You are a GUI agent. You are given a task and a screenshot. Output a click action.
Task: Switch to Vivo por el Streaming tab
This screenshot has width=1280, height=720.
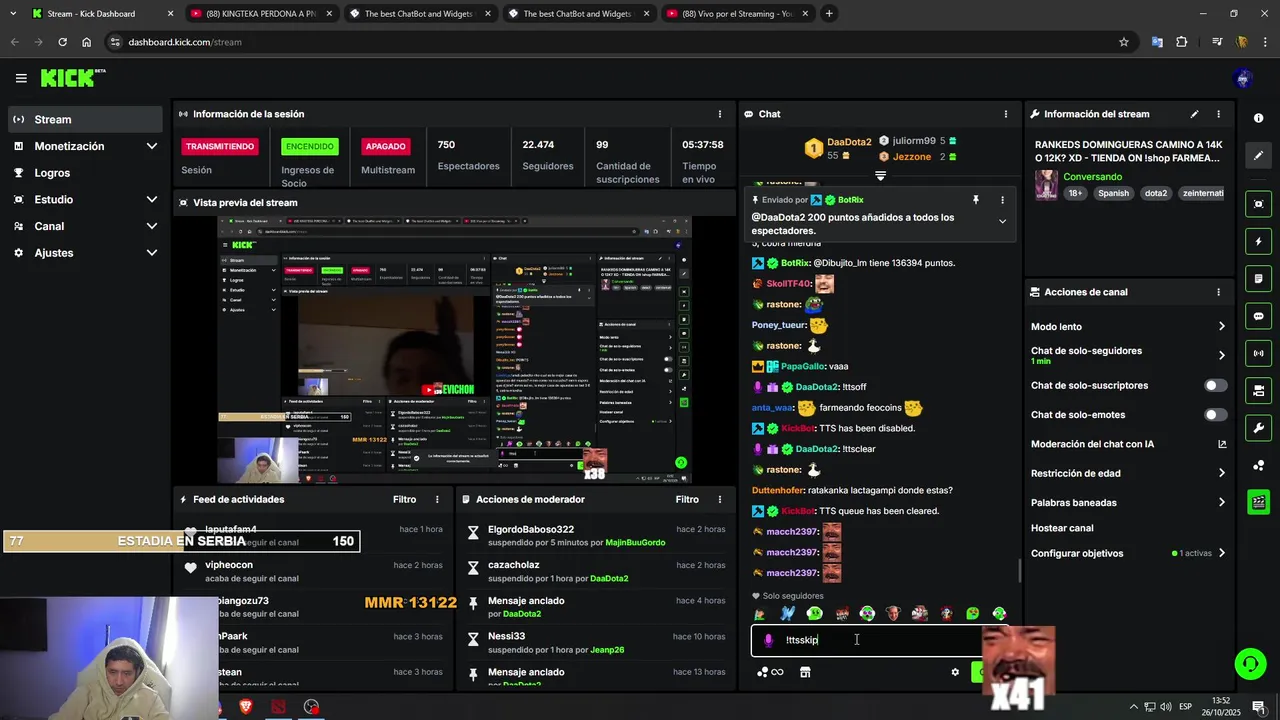tap(736, 14)
